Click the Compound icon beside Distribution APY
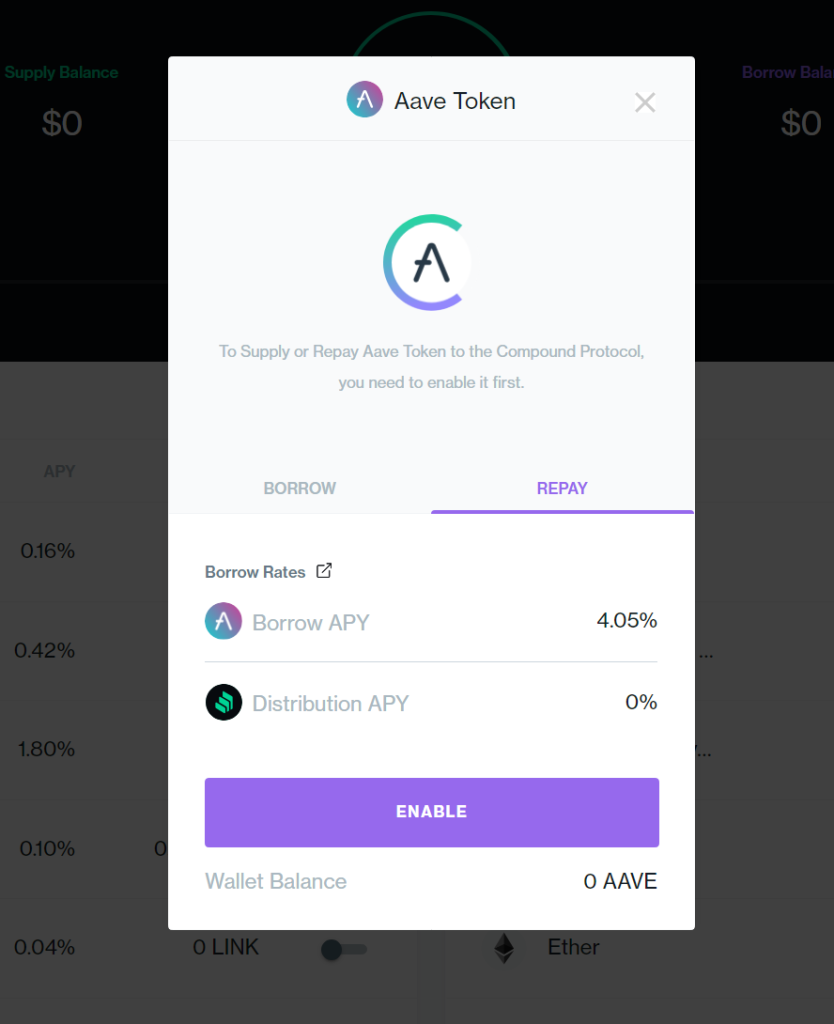 pos(224,702)
